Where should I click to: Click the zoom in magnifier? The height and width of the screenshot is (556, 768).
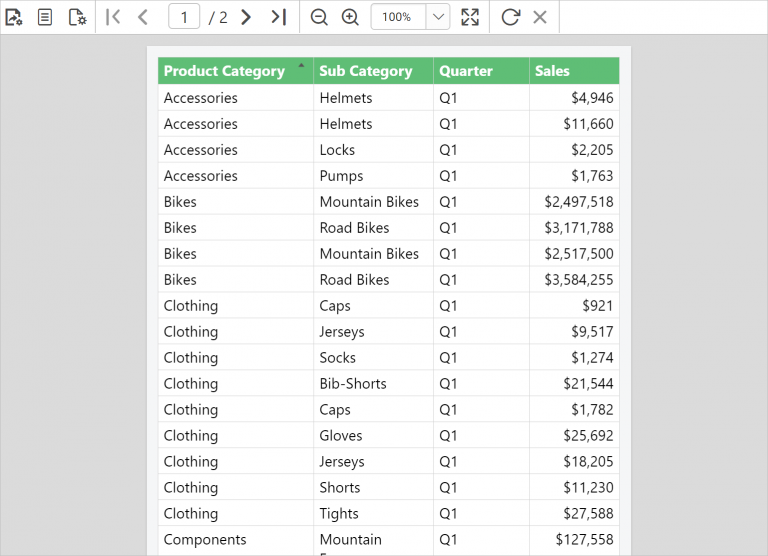[x=350, y=17]
